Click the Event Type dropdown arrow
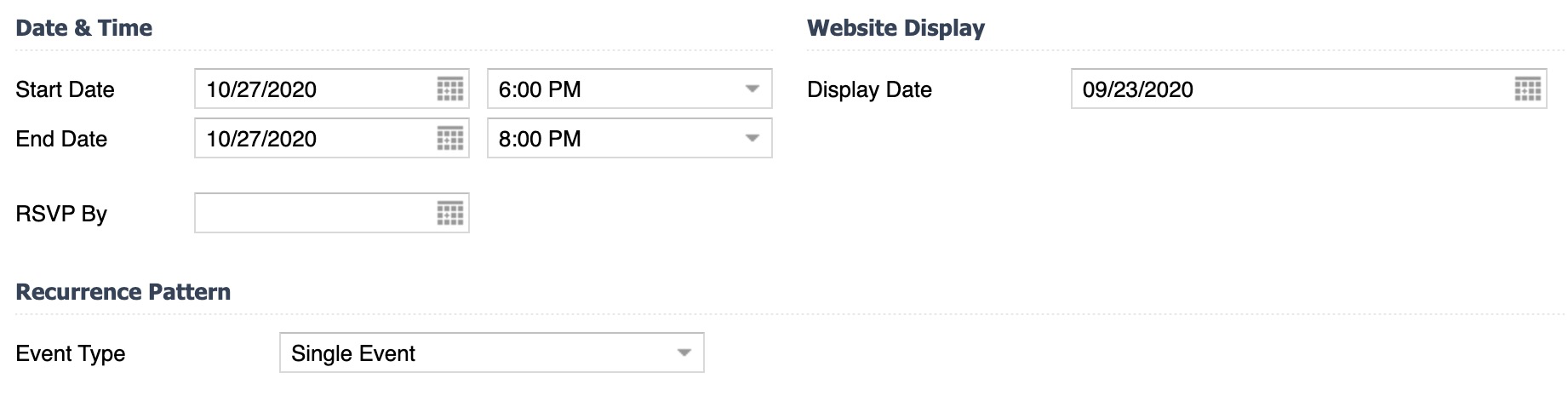The image size is (1568, 407). [x=684, y=353]
